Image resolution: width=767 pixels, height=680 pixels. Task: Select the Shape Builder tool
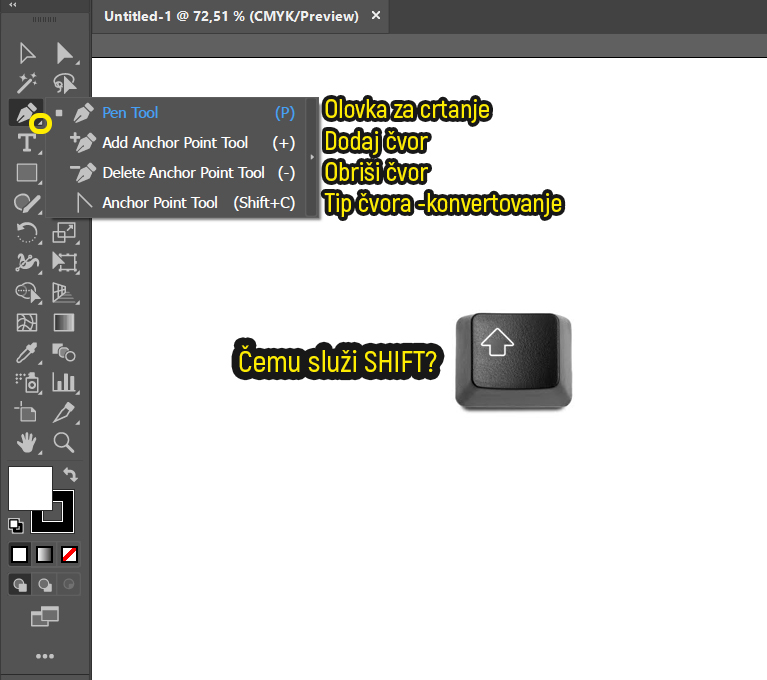pos(28,293)
